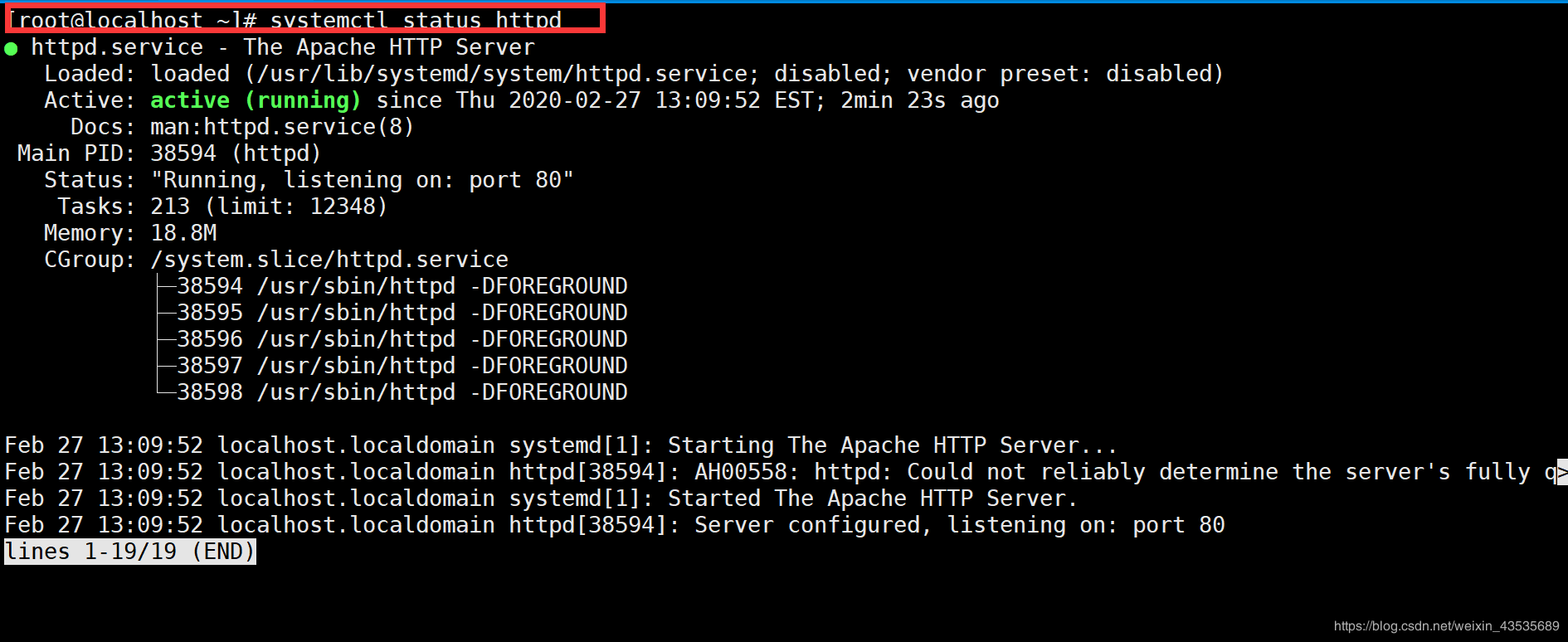Click the "Started The Apache HTTP Server." log line
Image resolution: width=1568 pixels, height=642 pixels.
pyautogui.click(x=871, y=499)
